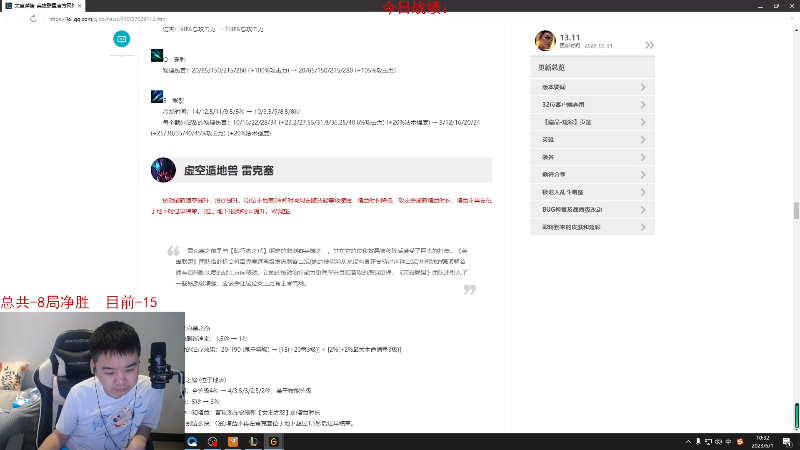
Task: Toggle the 中 input method indicator
Action: click(x=729, y=442)
